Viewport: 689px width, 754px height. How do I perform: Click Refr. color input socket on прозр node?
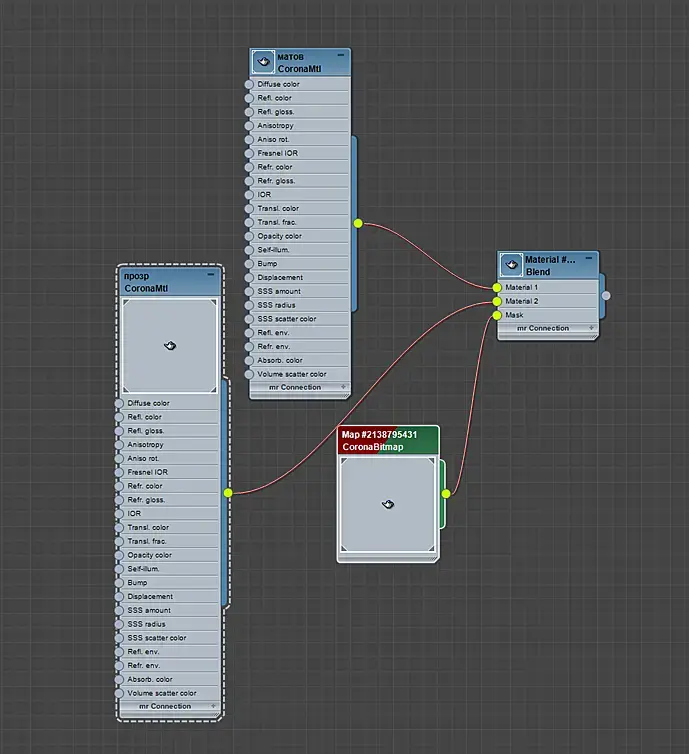click(x=119, y=486)
